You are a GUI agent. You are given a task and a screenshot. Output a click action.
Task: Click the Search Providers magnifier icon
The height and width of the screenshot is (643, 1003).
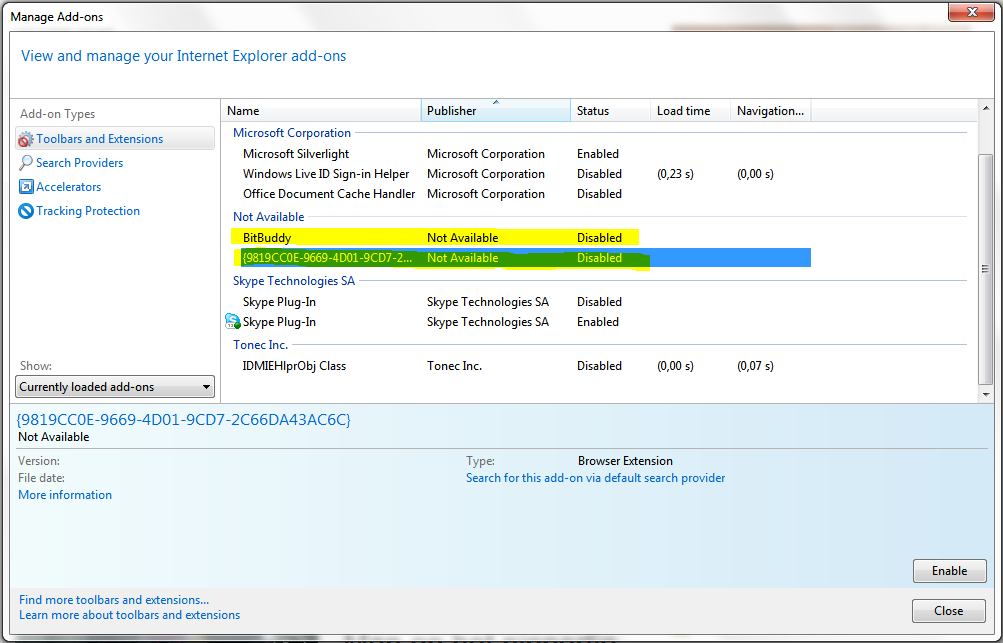pyautogui.click(x=26, y=163)
